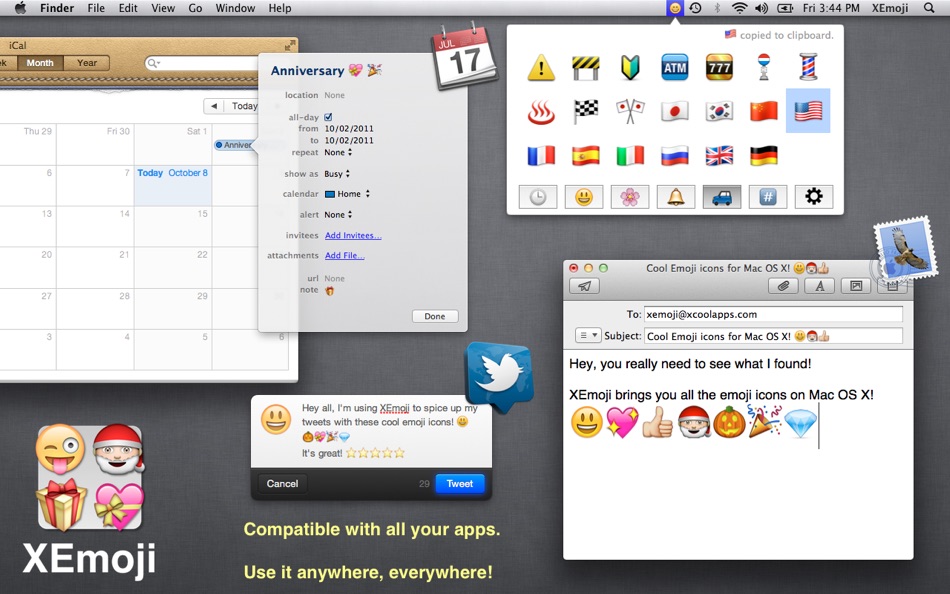Click the Mail To address field
This screenshot has width=950, height=594.
pyautogui.click(x=773, y=314)
